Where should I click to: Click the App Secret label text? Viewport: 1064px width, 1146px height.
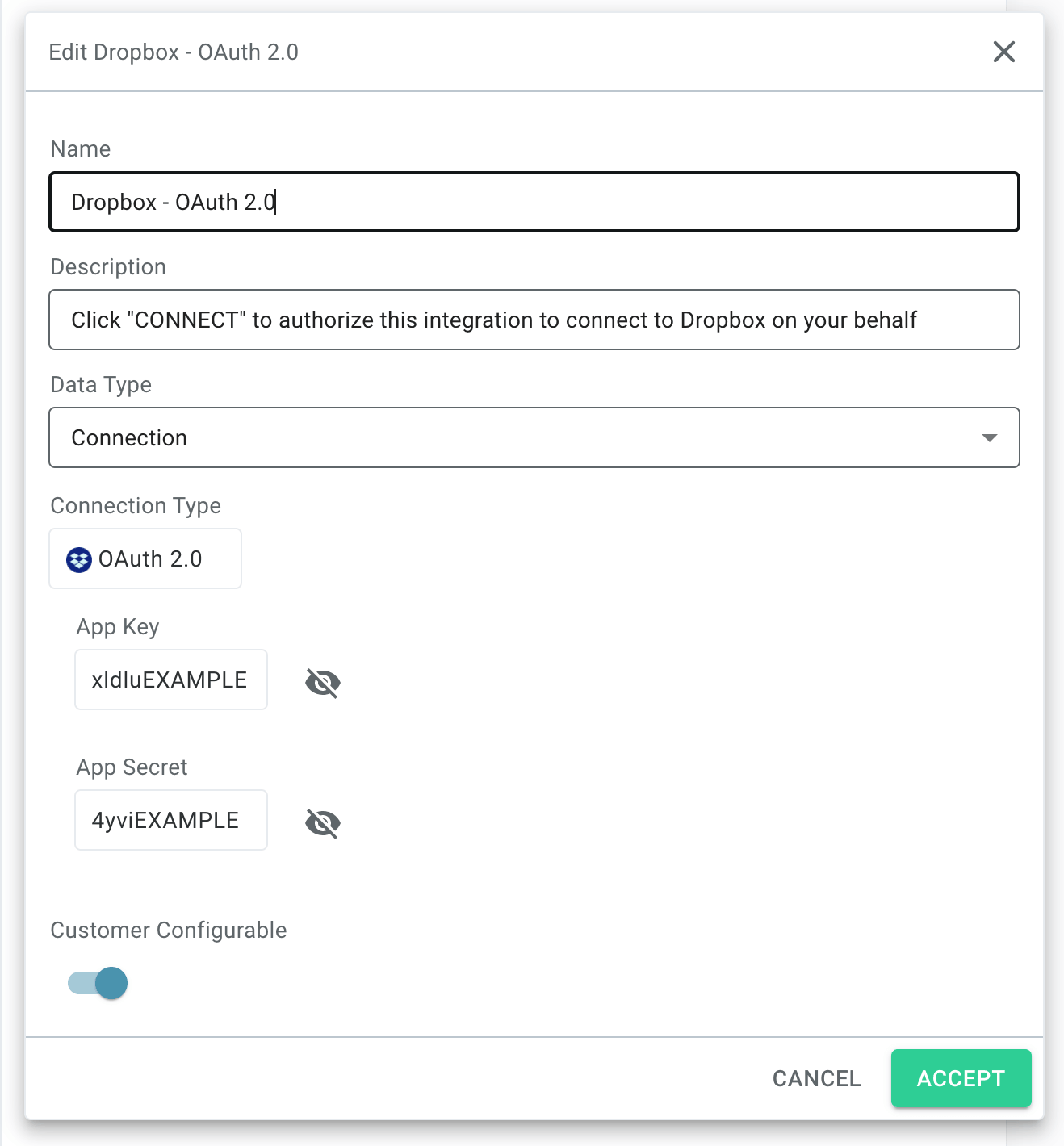click(x=132, y=767)
